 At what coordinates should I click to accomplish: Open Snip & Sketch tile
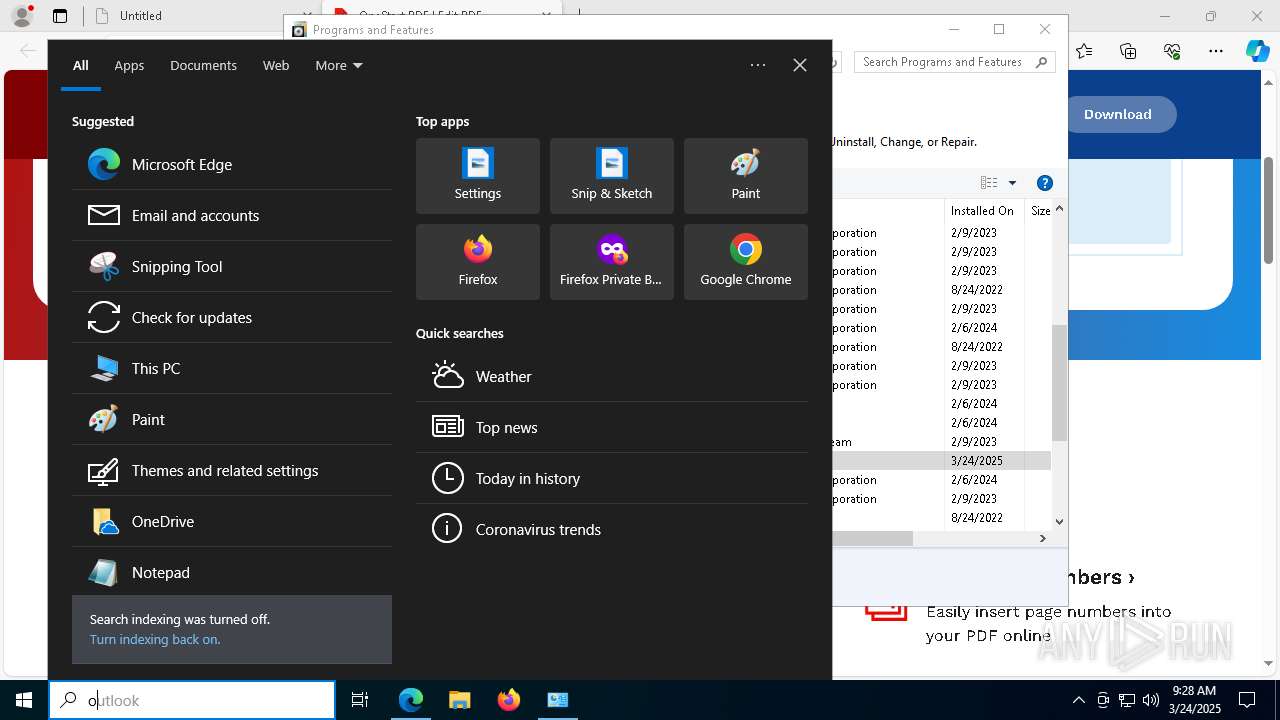(x=612, y=176)
